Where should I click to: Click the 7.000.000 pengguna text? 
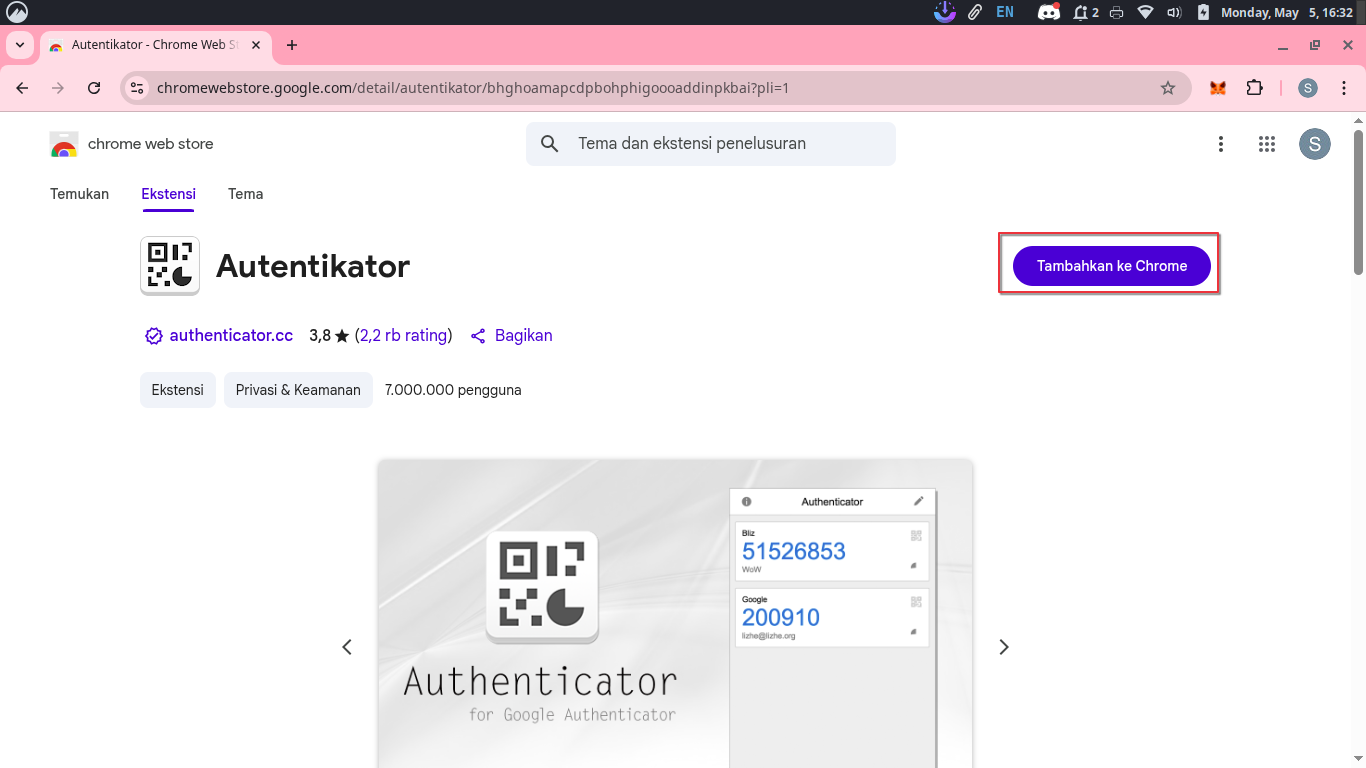453,390
